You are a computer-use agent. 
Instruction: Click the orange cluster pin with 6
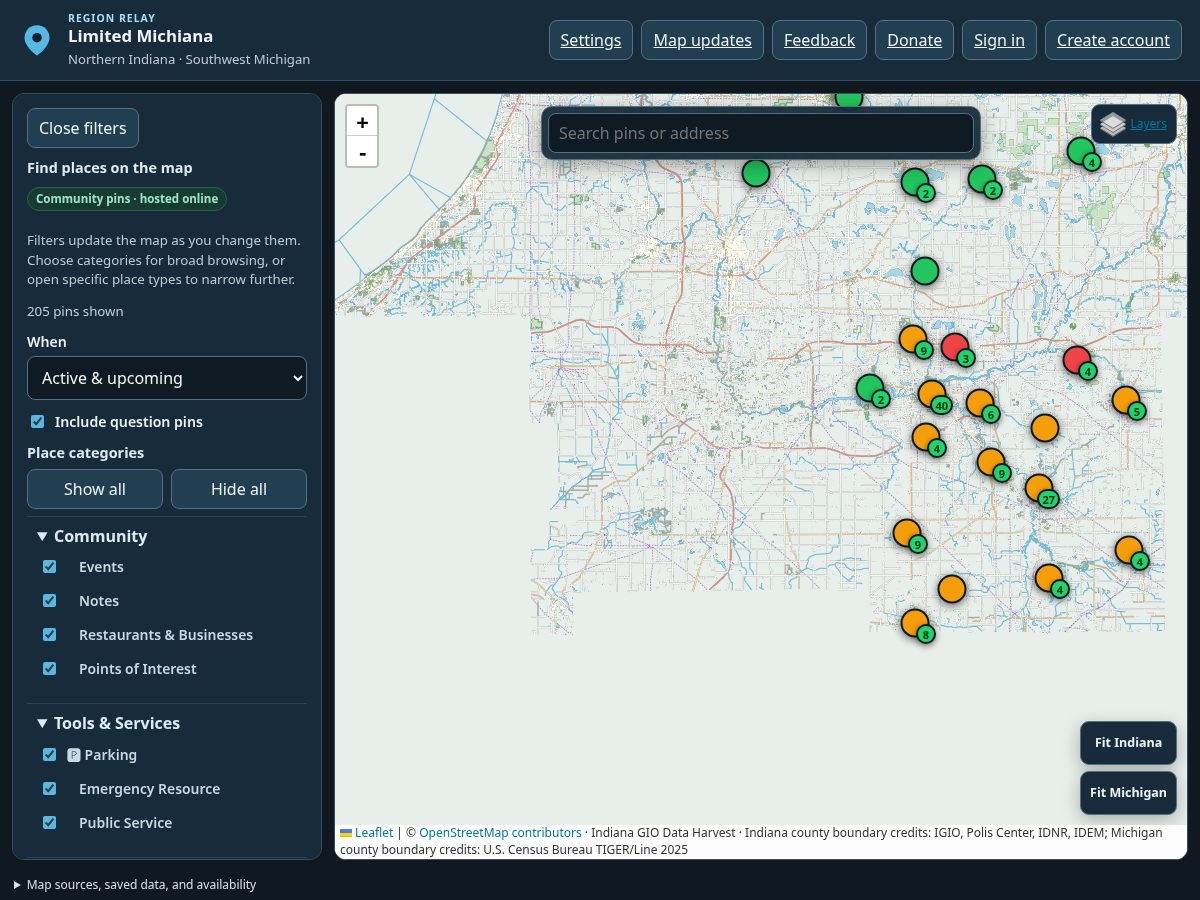coord(980,403)
